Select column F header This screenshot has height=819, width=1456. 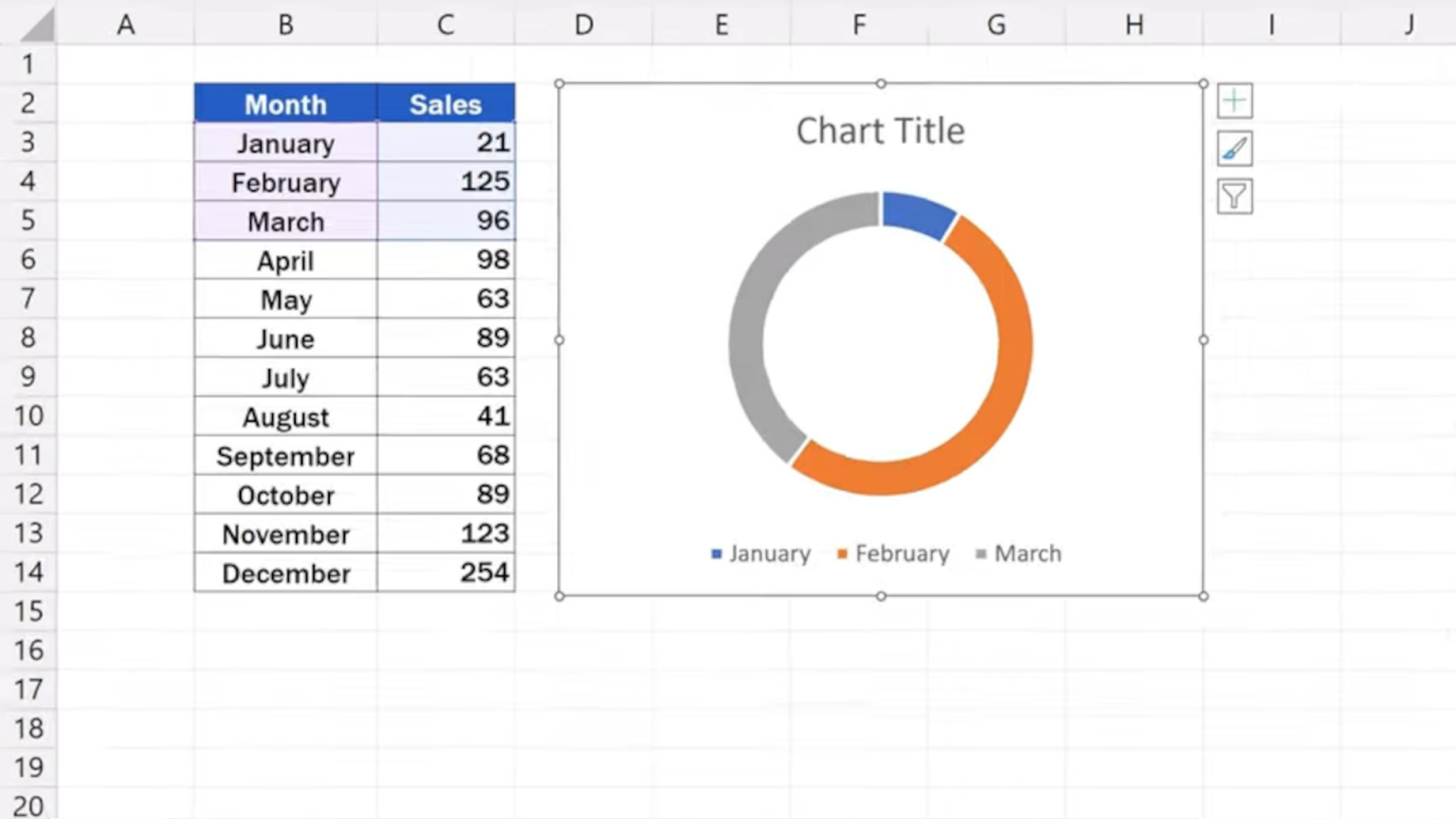(x=858, y=26)
